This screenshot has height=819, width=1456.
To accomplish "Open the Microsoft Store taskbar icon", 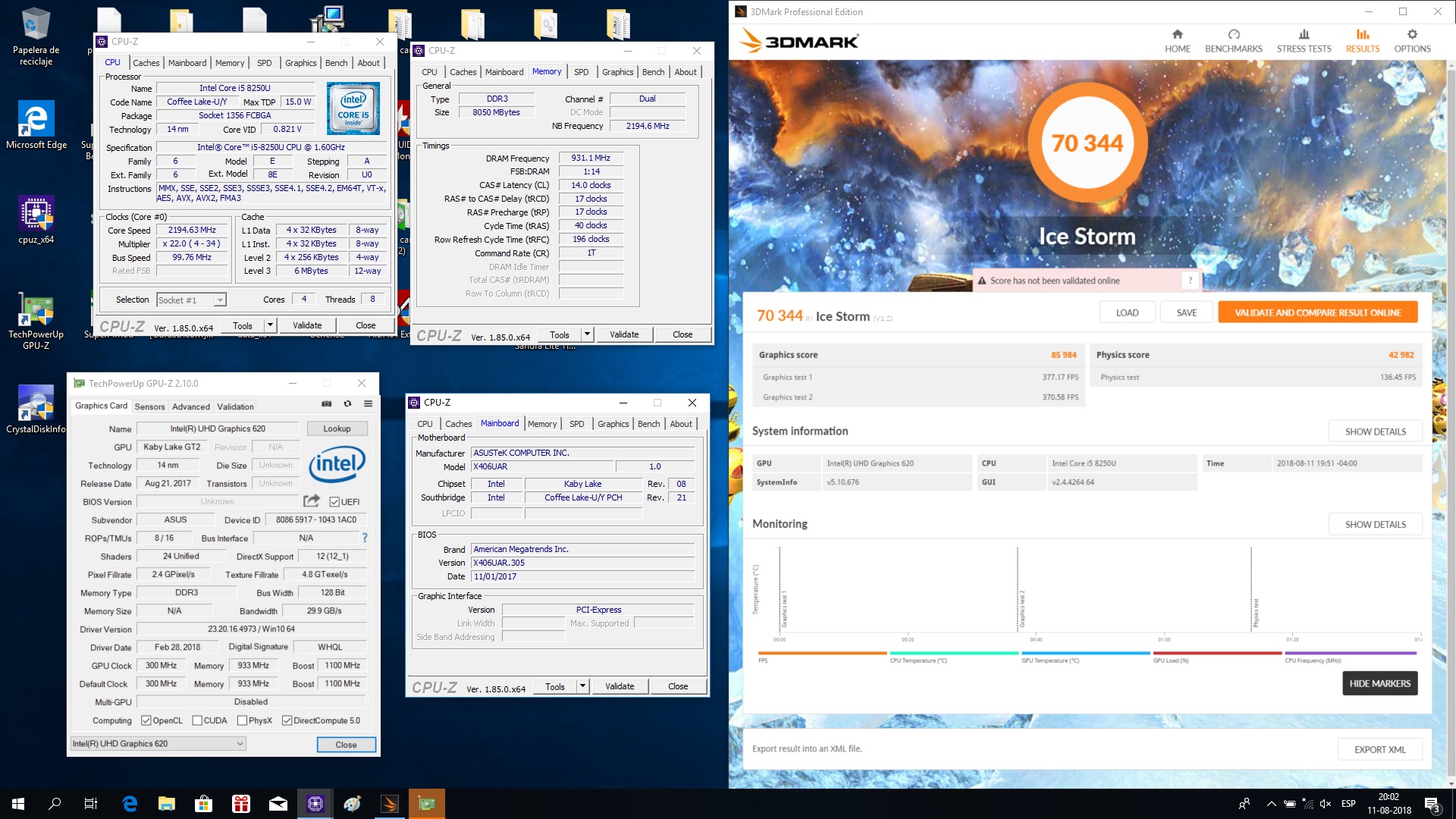I will point(204,804).
